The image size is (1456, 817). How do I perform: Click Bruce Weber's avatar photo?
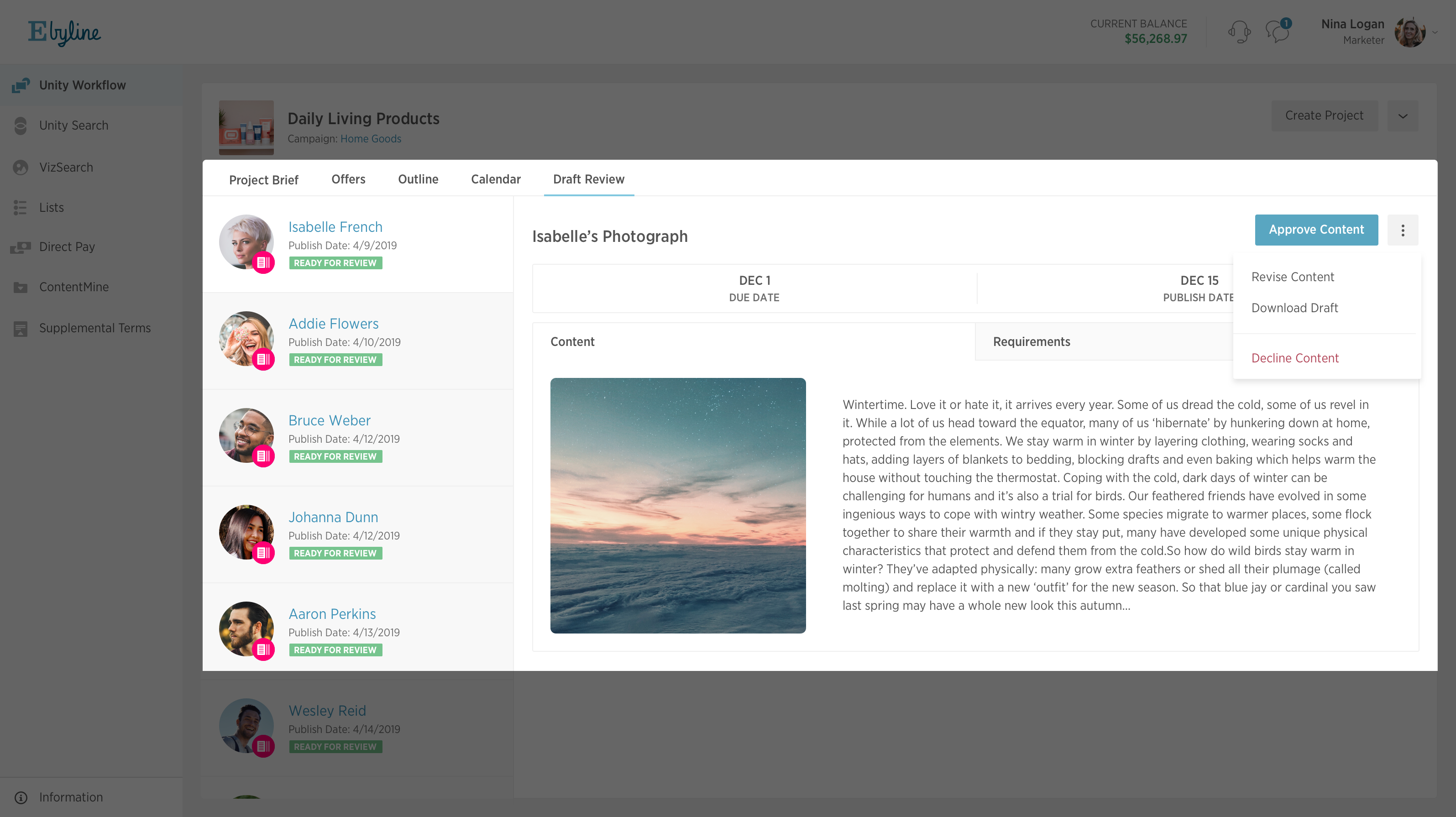pos(246,435)
